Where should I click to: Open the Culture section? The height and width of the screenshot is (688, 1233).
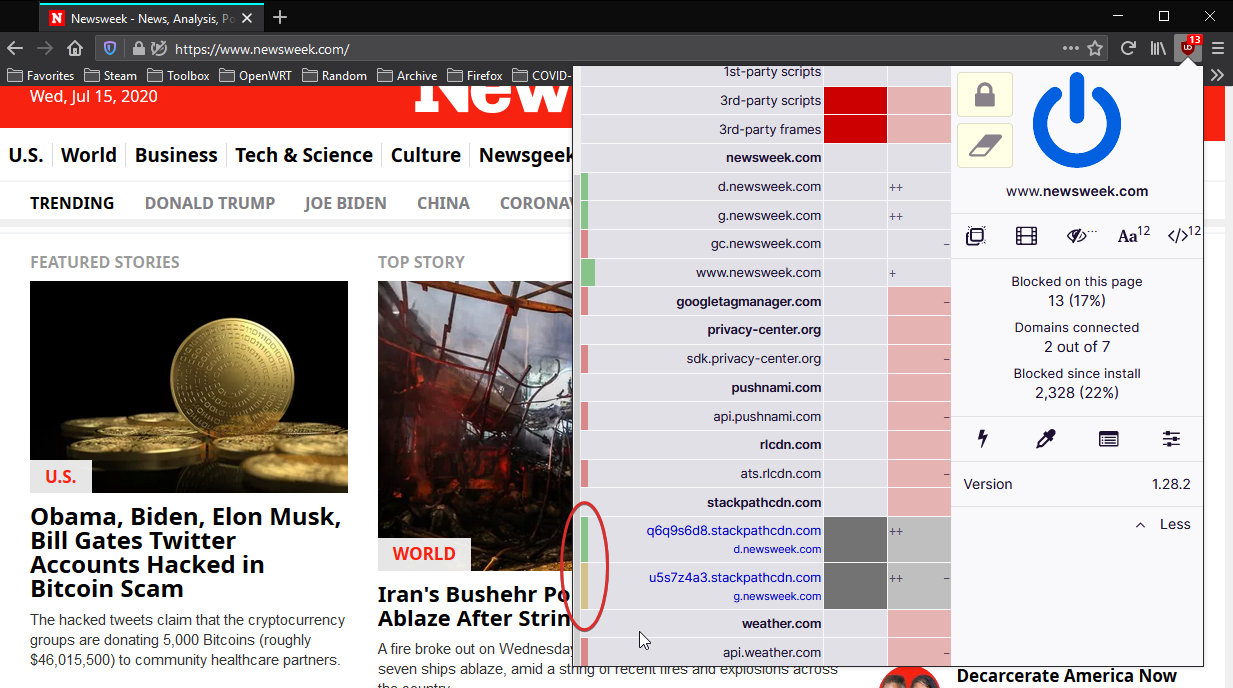pyautogui.click(x=426, y=155)
